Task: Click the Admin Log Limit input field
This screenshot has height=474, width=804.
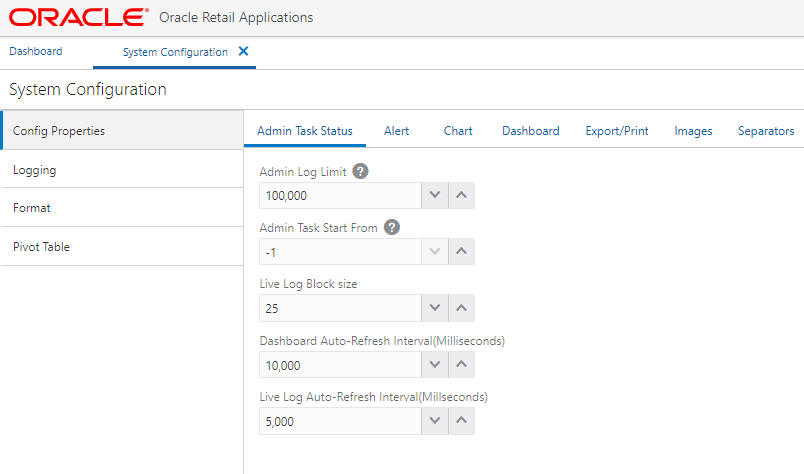Action: [339, 196]
